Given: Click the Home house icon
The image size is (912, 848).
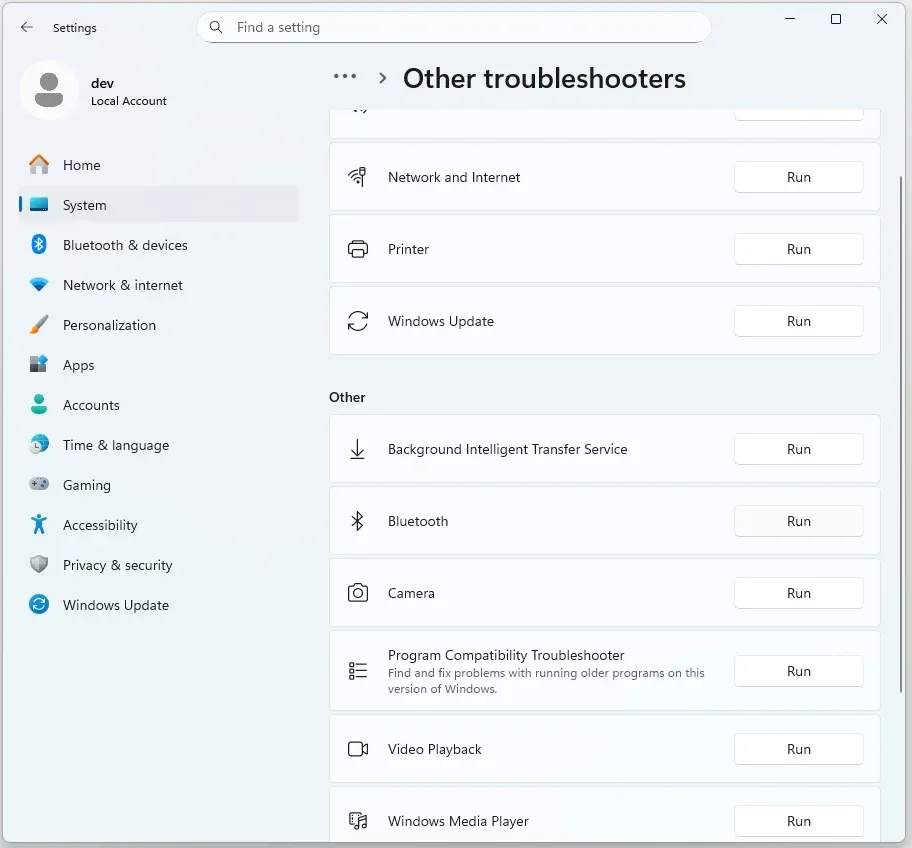Looking at the screenshot, I should [39, 165].
